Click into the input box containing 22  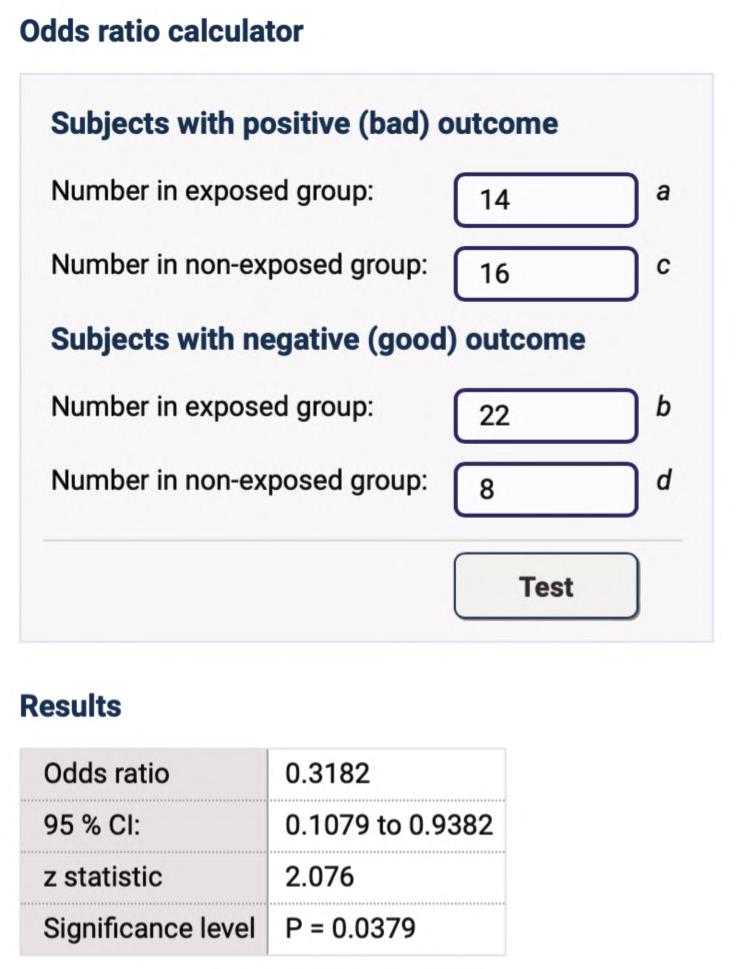tap(545, 415)
